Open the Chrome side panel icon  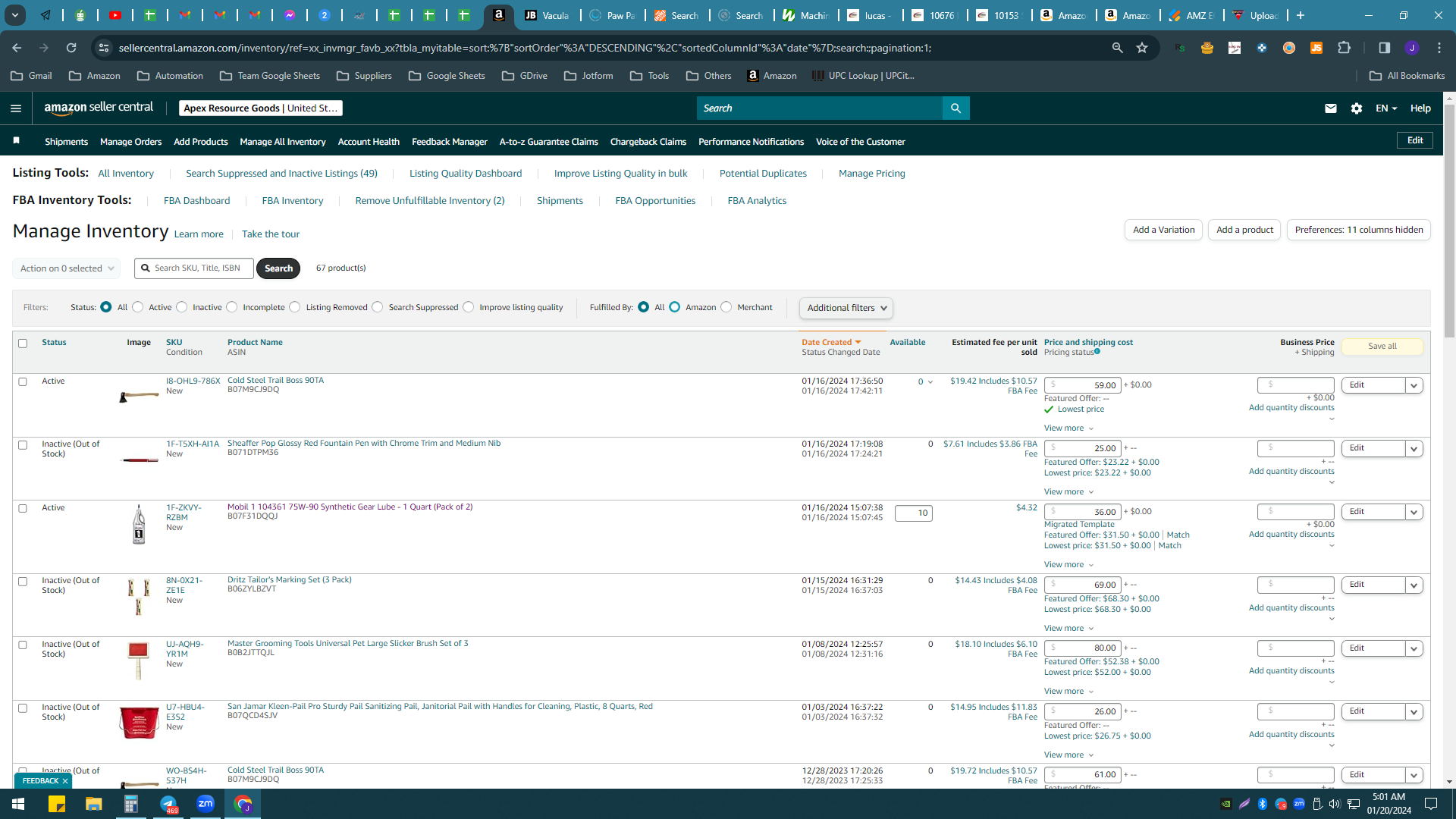tap(1384, 48)
